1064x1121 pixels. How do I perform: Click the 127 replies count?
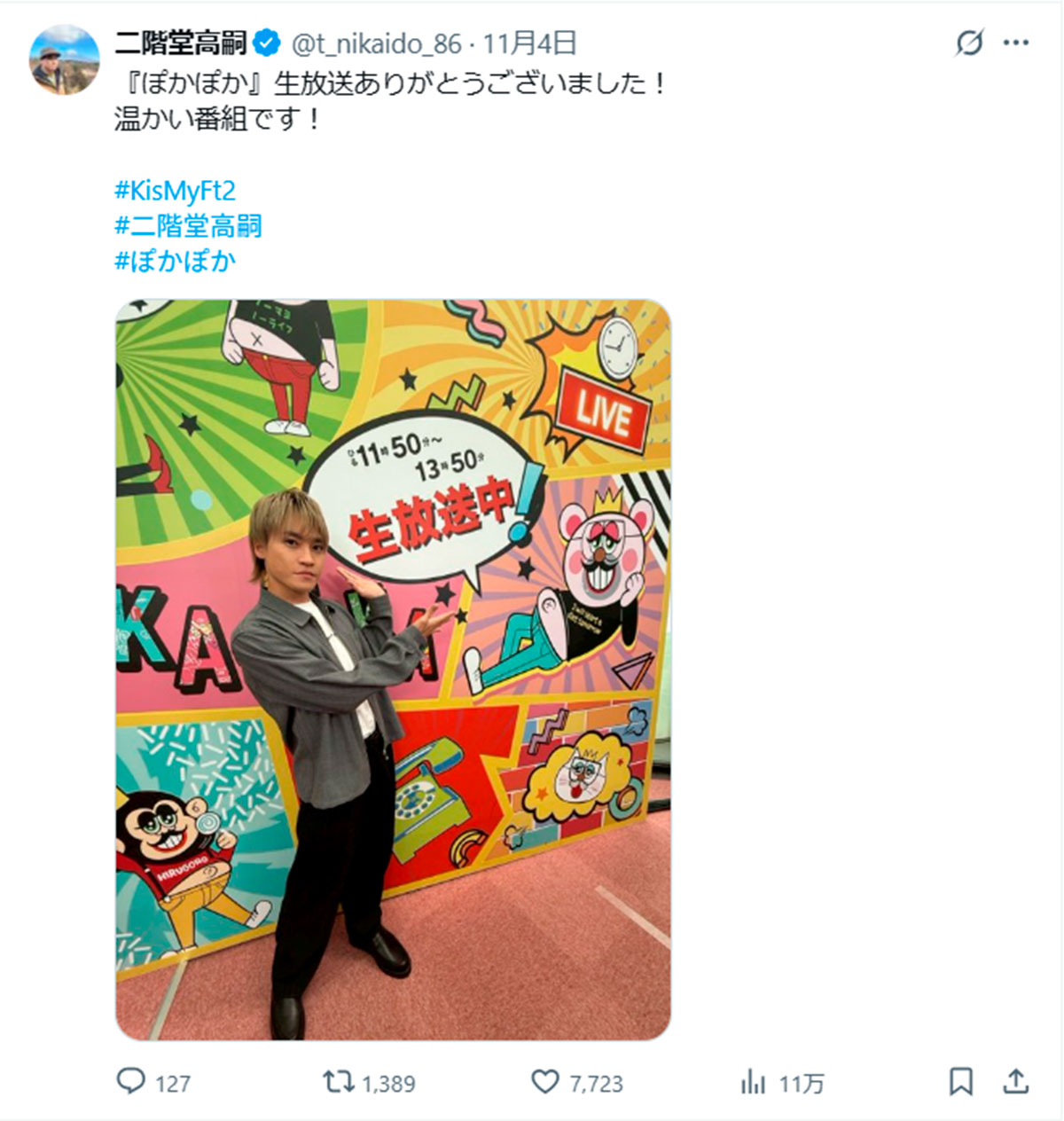[x=173, y=1084]
